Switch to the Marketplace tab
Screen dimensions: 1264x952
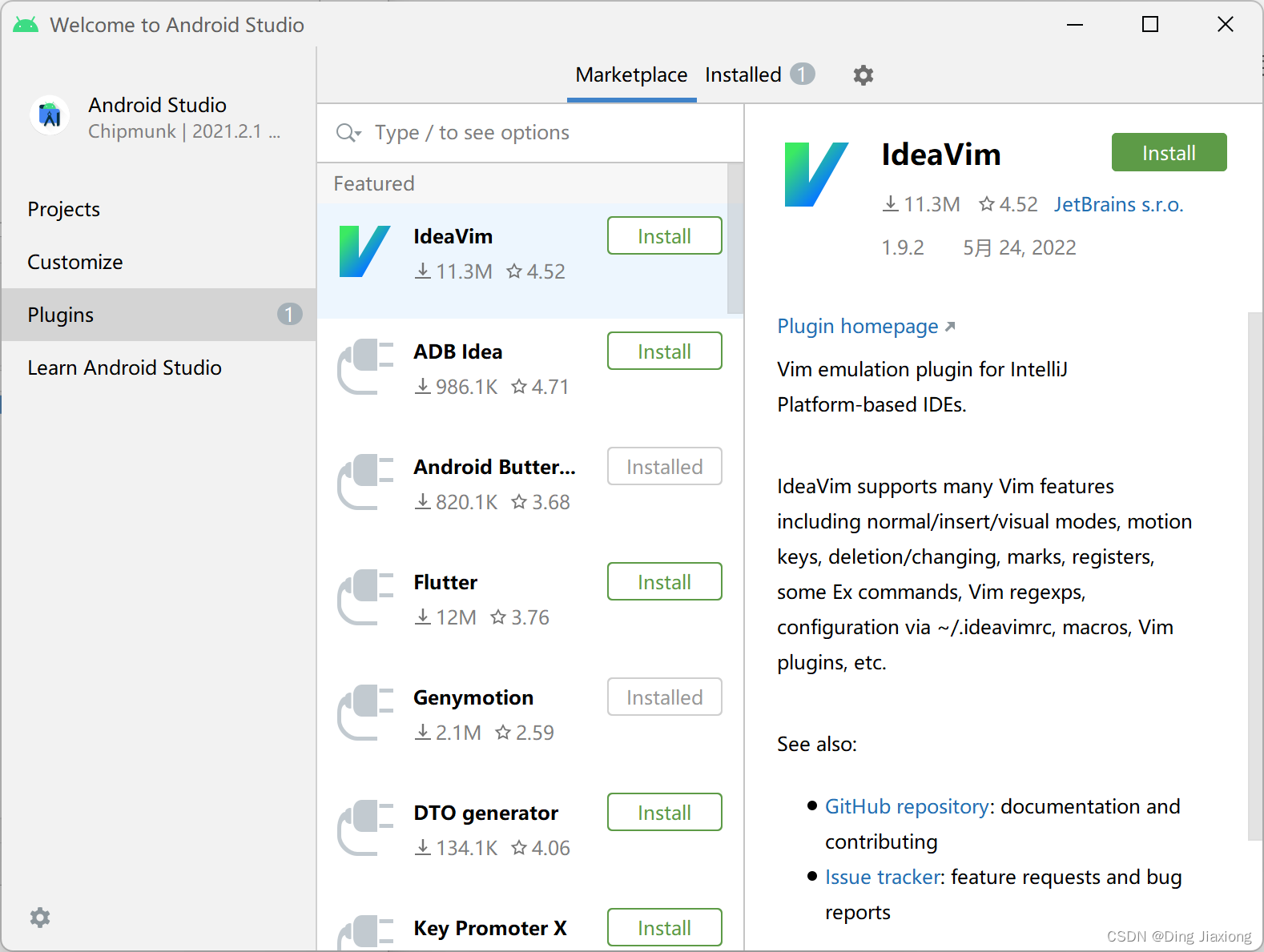631,74
